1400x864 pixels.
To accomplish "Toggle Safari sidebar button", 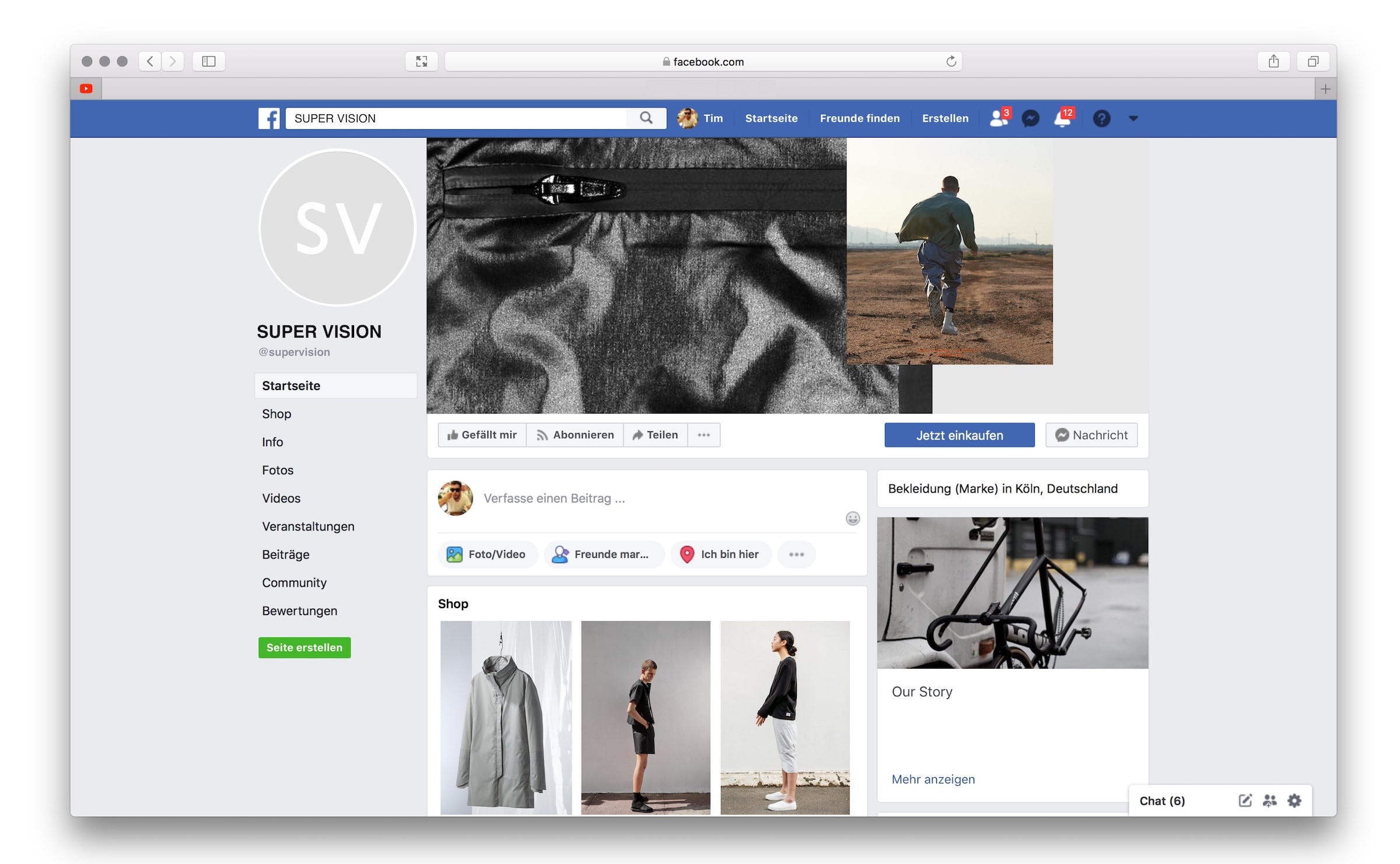I will tap(208, 61).
